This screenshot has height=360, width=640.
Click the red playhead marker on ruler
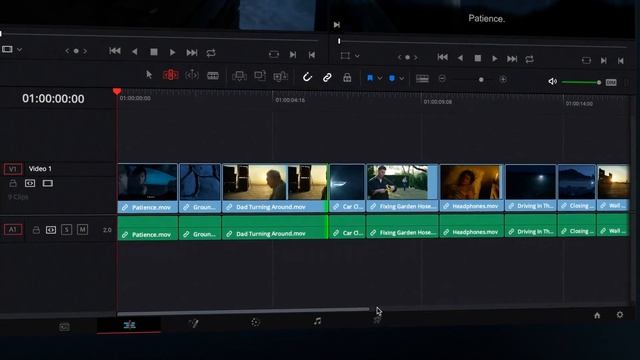[x=117, y=91]
